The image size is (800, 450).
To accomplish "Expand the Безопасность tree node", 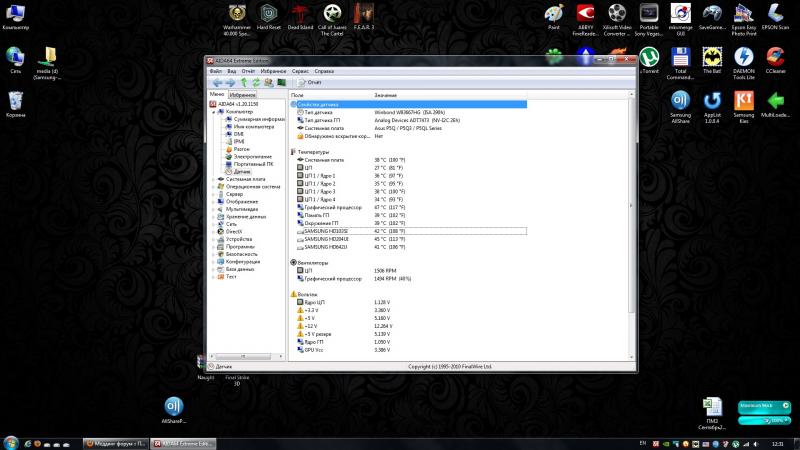I will pos(214,254).
